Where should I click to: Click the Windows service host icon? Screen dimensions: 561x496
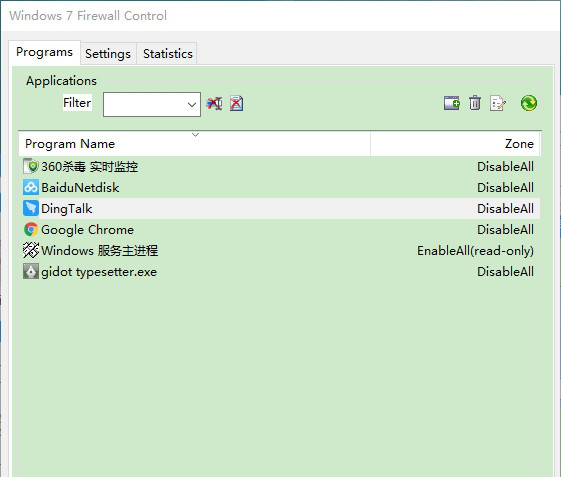(x=31, y=250)
